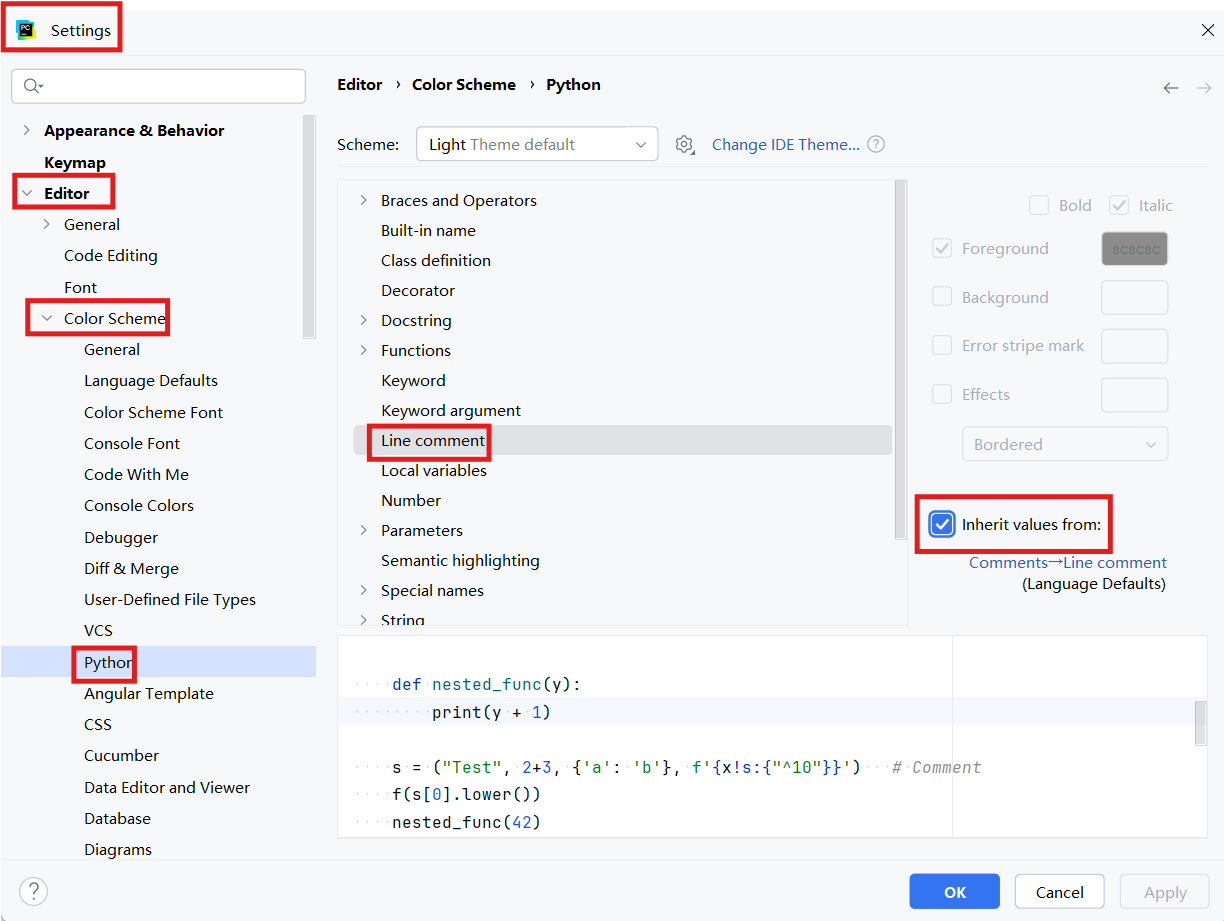Screen dimensions: 1224x921
Task: Select Language Defaults under Color Scheme
Action: (151, 380)
